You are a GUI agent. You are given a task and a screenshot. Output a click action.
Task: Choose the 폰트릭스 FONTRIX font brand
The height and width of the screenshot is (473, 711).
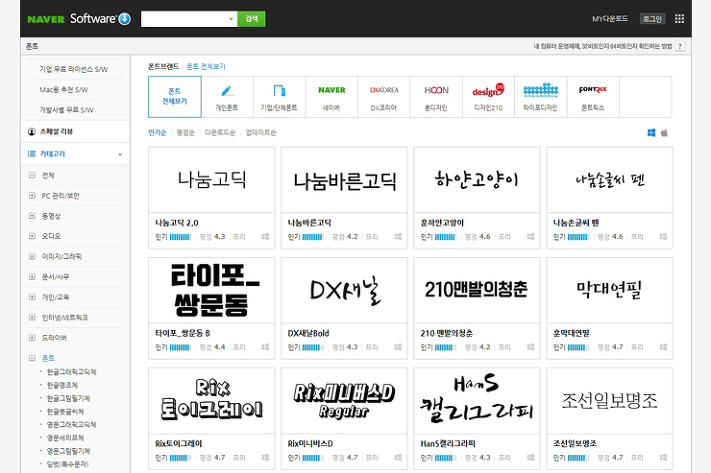(x=593, y=97)
